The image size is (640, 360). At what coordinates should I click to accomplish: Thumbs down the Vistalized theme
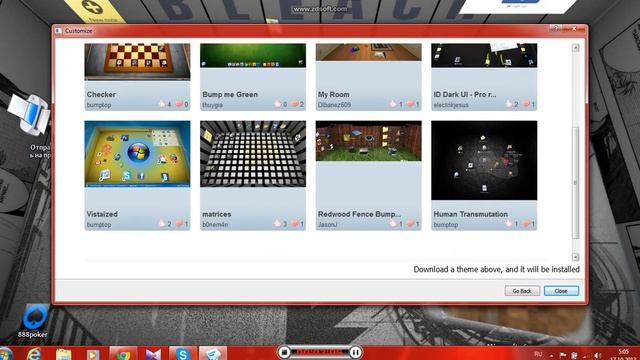(x=179, y=224)
